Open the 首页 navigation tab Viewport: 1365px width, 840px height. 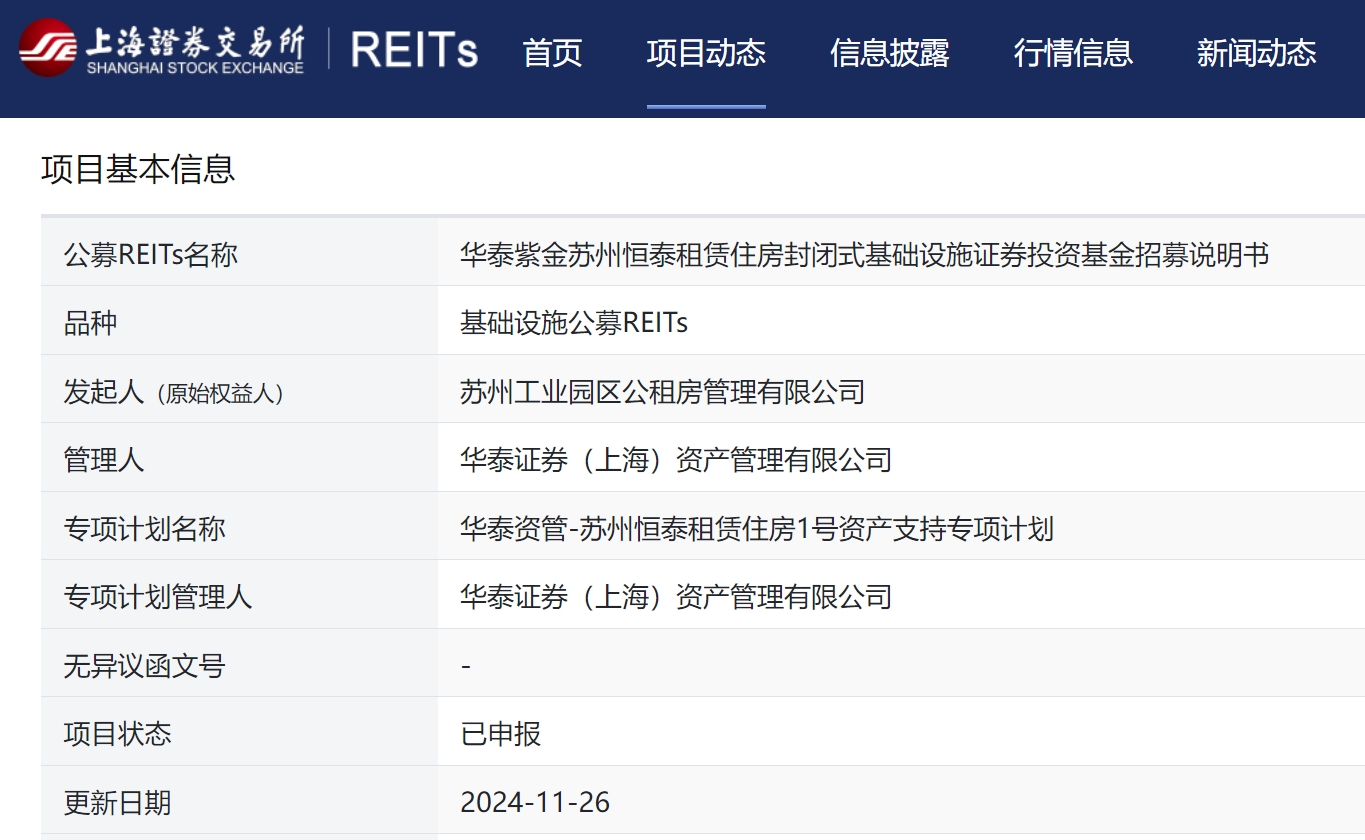point(552,52)
